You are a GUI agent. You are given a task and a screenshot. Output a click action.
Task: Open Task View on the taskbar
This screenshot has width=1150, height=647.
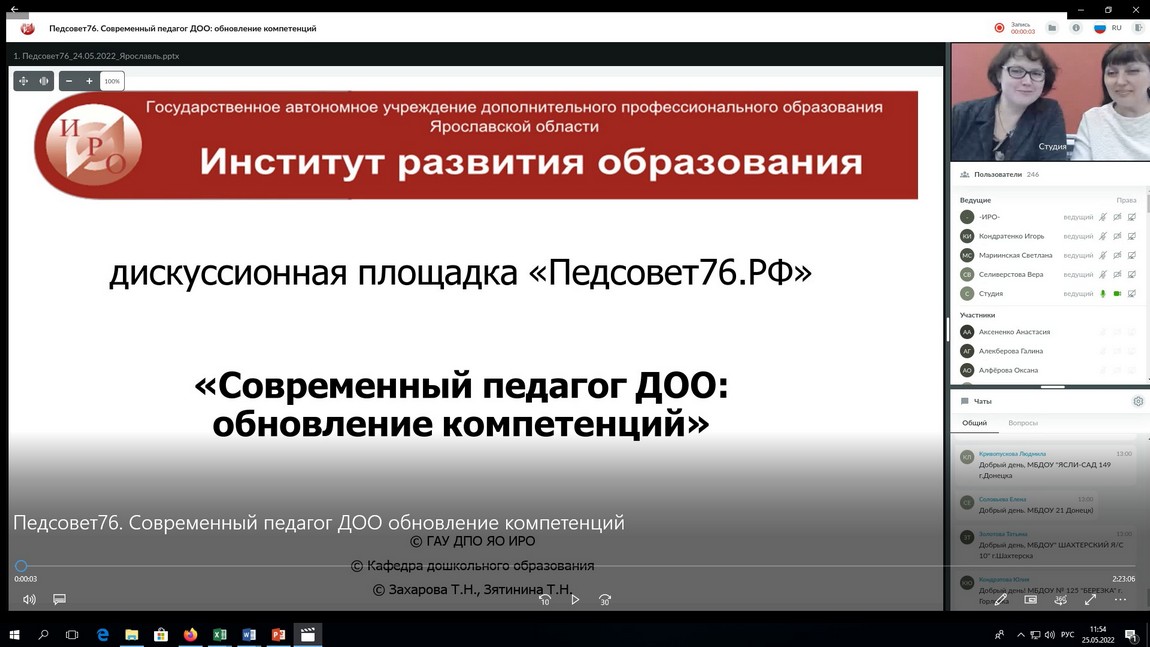[x=72, y=635]
